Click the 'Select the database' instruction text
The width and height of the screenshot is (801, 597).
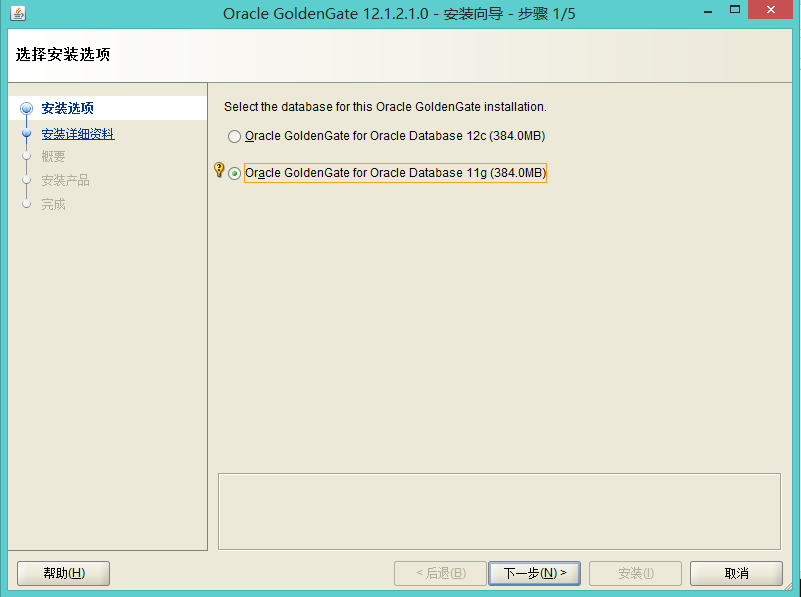(x=385, y=107)
